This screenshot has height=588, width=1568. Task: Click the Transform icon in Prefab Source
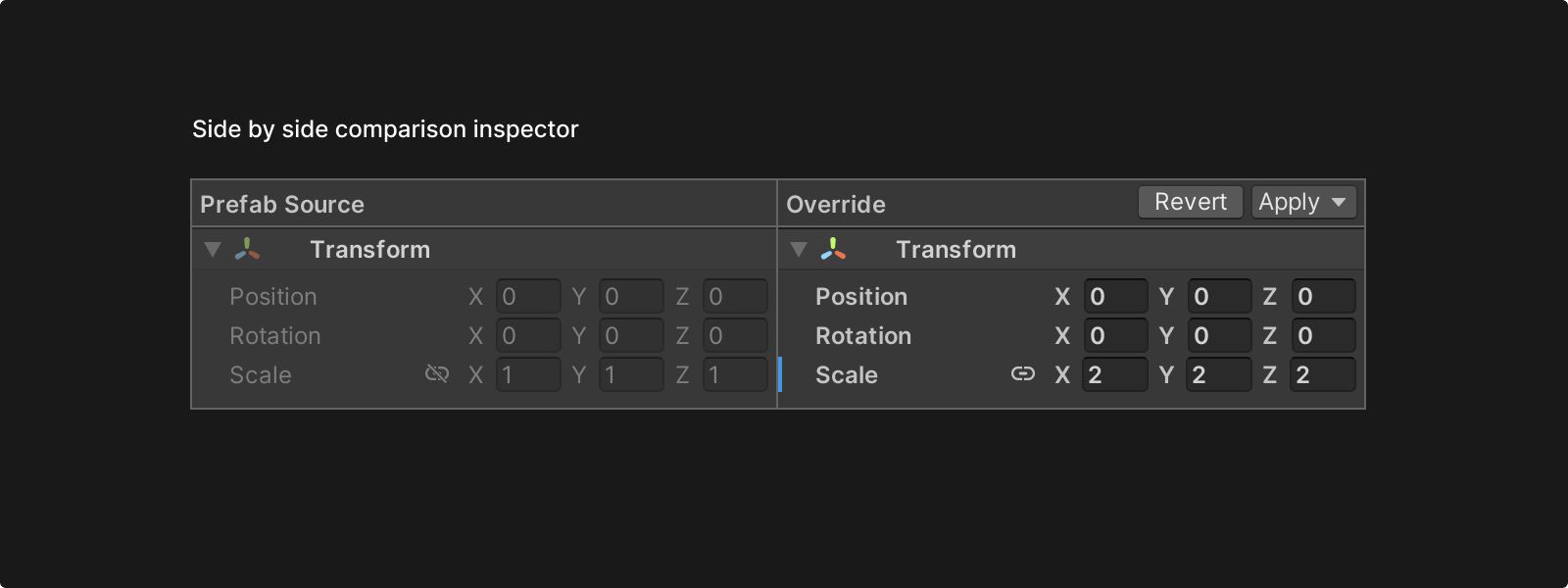coord(248,250)
